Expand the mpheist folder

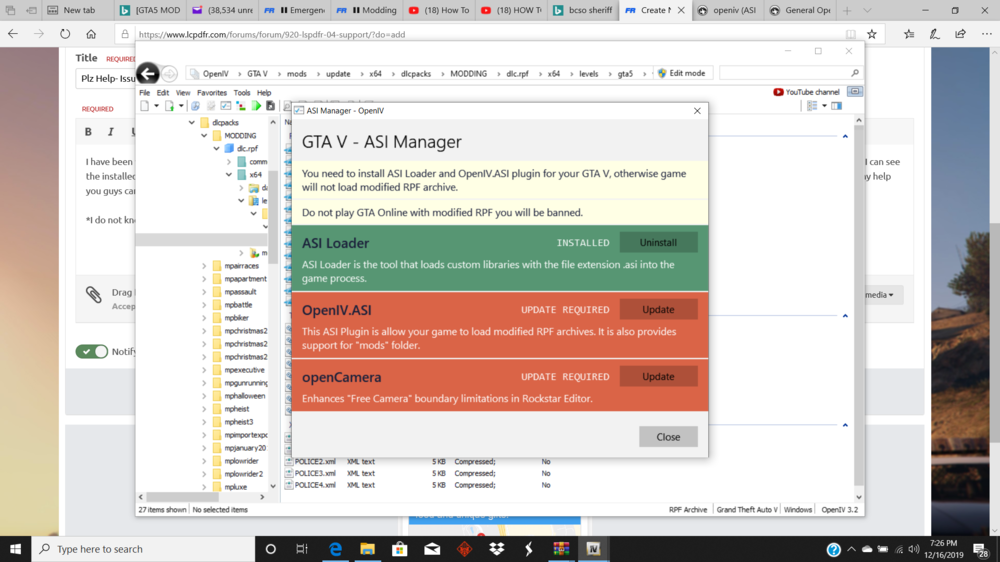coord(204,409)
